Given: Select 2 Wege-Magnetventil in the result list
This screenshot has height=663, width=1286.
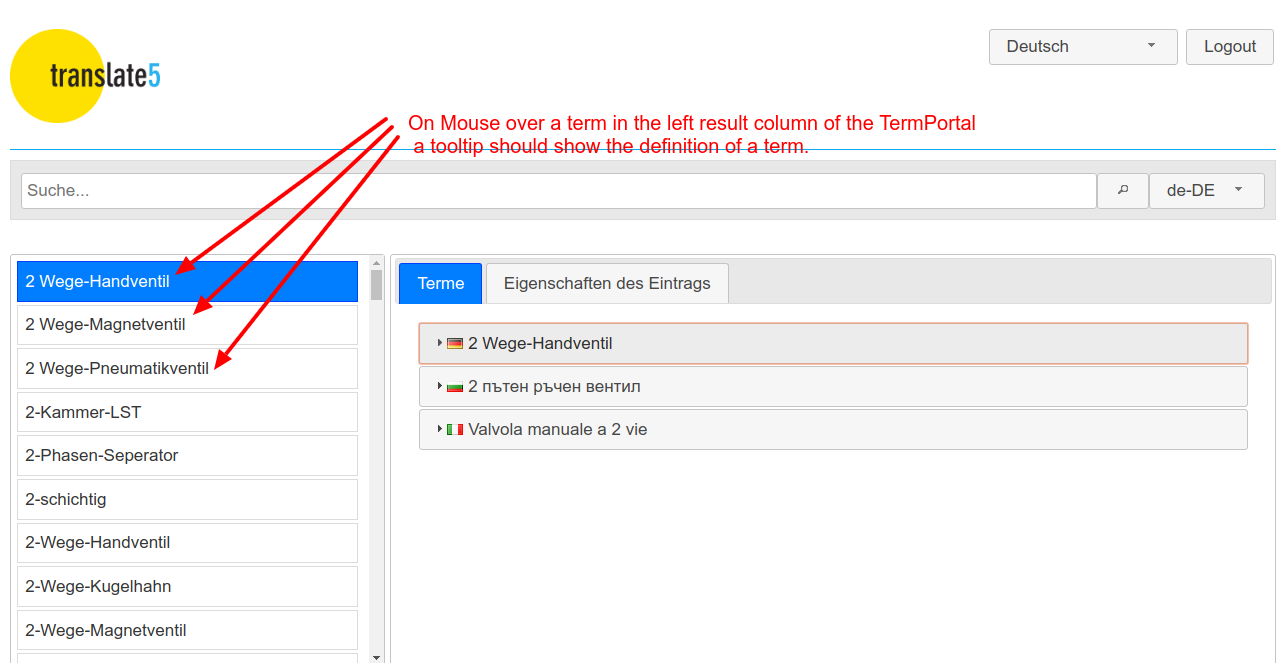Looking at the screenshot, I should [x=187, y=325].
